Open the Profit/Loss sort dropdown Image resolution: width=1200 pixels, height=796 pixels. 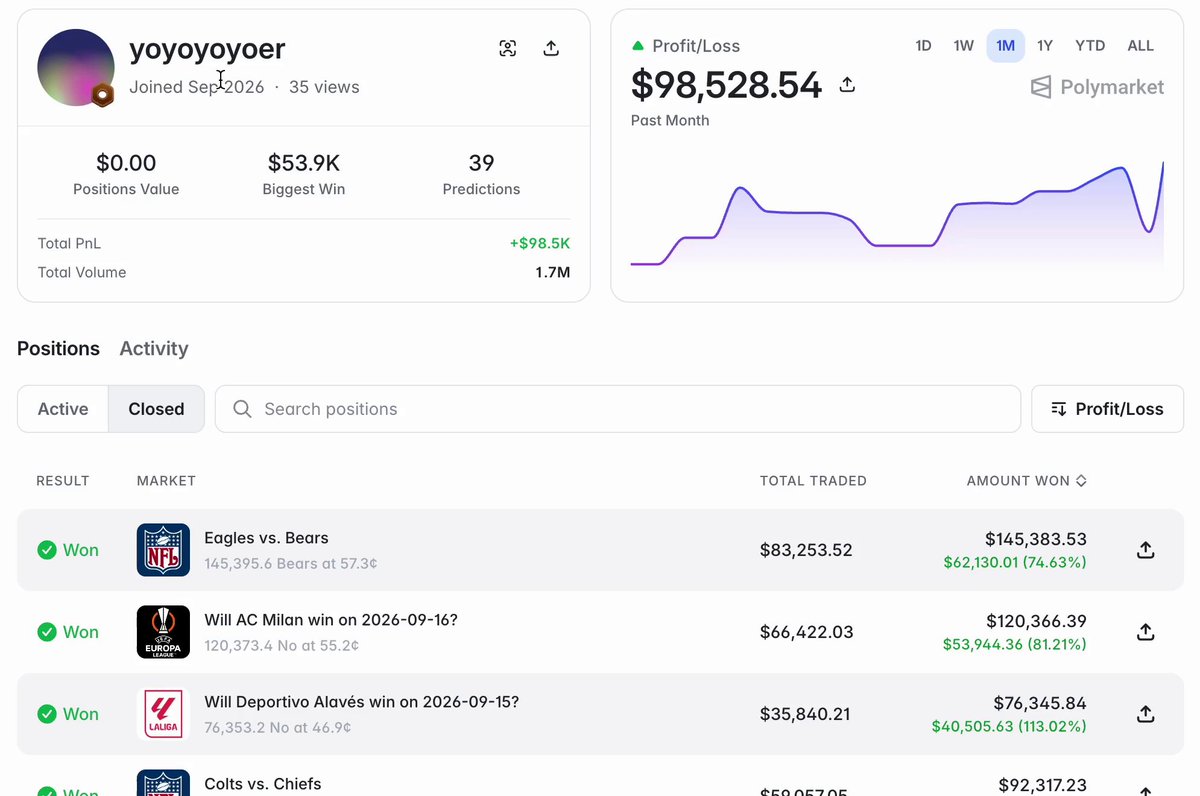(x=1107, y=409)
